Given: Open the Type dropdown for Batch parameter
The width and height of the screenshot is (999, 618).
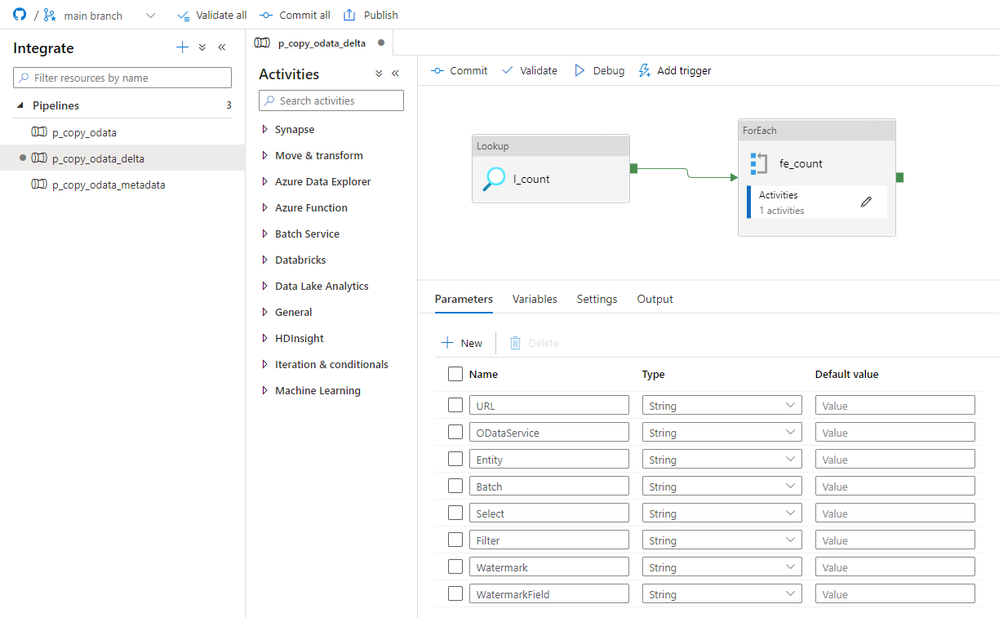Looking at the screenshot, I should click(x=721, y=486).
